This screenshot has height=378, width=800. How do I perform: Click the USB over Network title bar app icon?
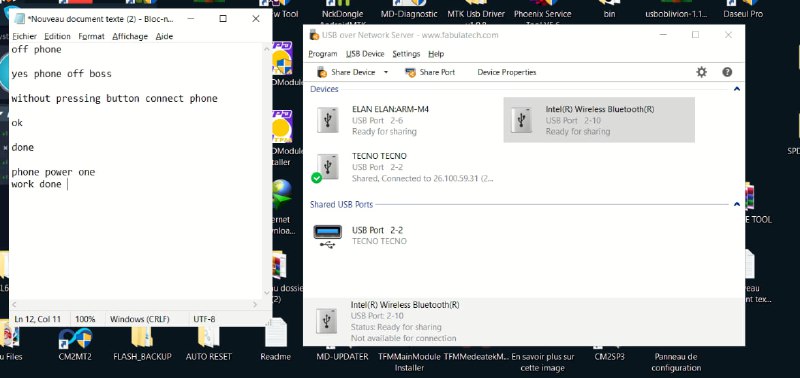pos(314,35)
